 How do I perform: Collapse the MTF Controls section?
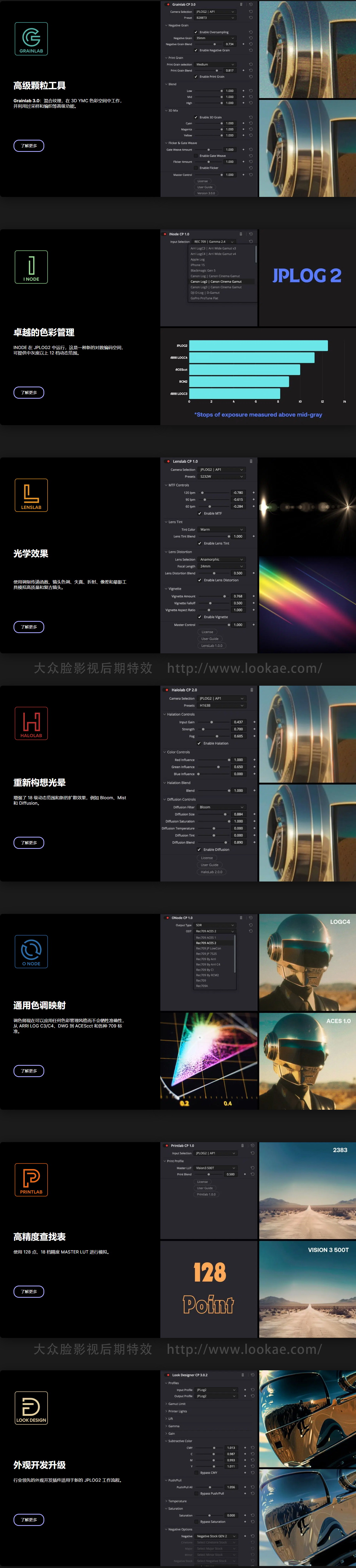pos(165,485)
